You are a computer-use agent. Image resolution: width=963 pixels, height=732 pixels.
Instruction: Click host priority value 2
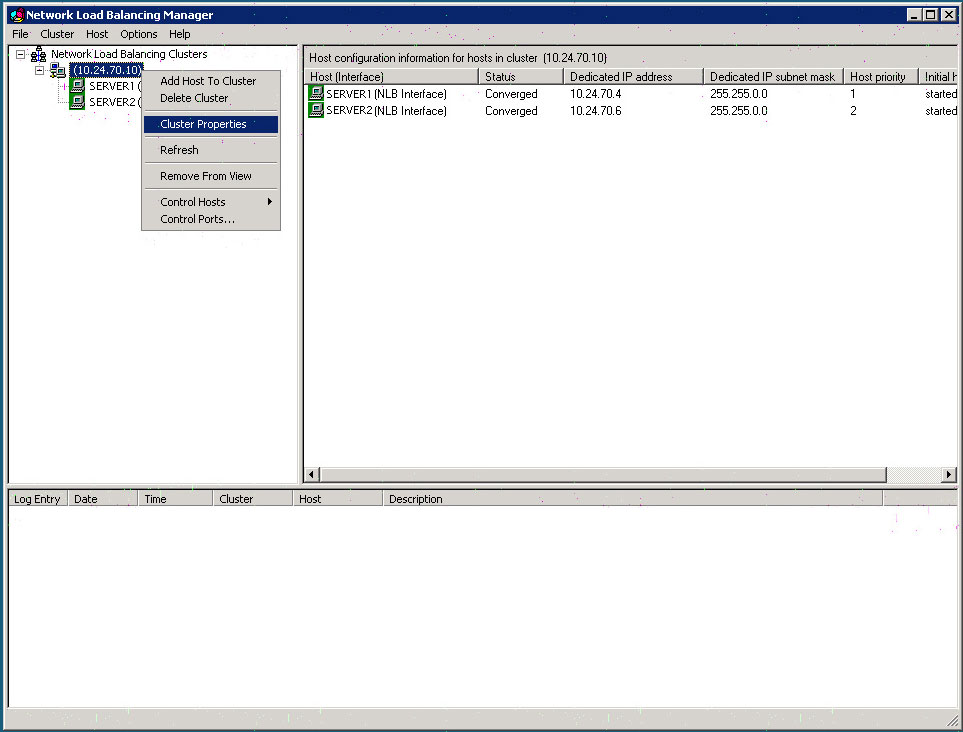click(x=853, y=111)
